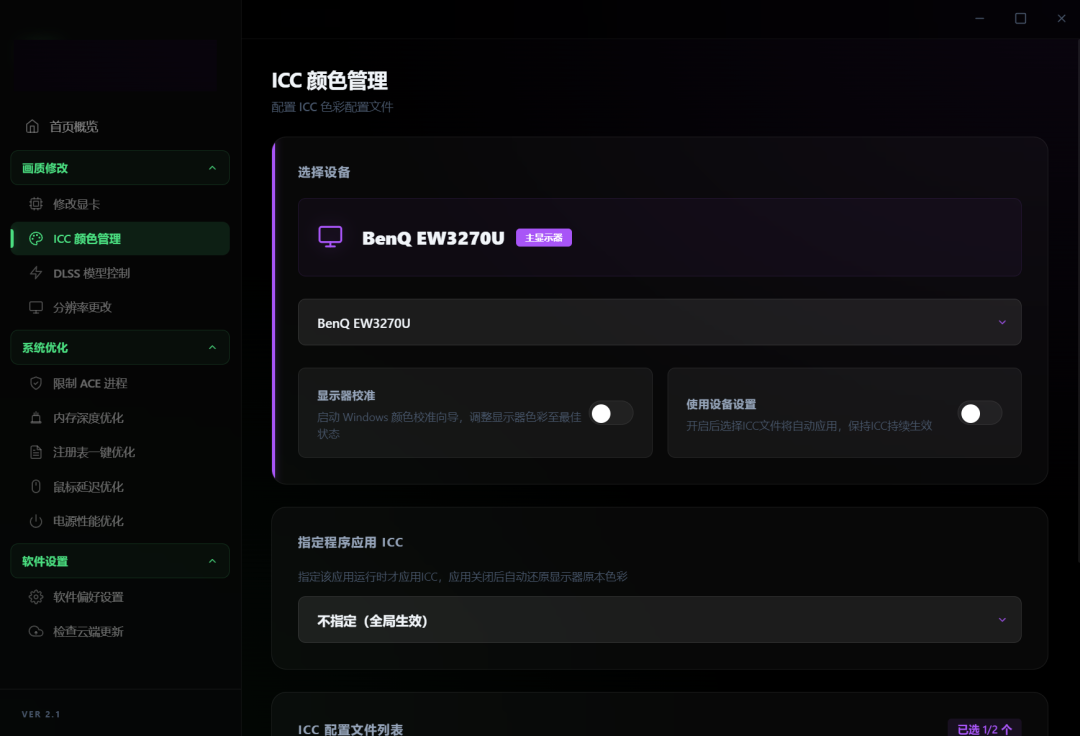Click the power icon for 电源性能优化

pyautogui.click(x=36, y=521)
